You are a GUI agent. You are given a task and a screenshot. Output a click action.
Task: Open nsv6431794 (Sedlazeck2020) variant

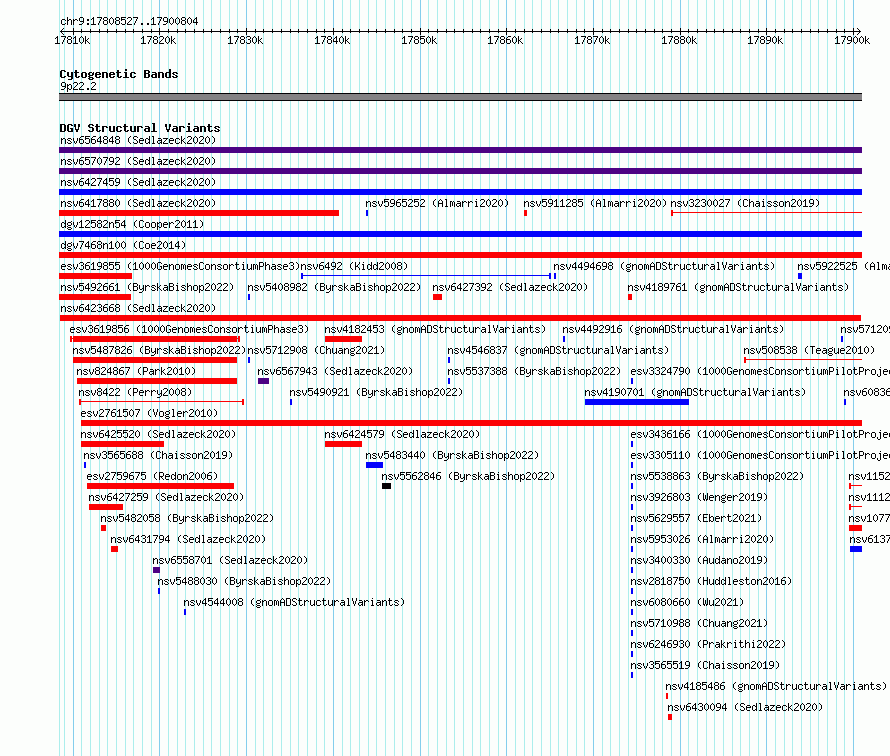click(x=188, y=539)
